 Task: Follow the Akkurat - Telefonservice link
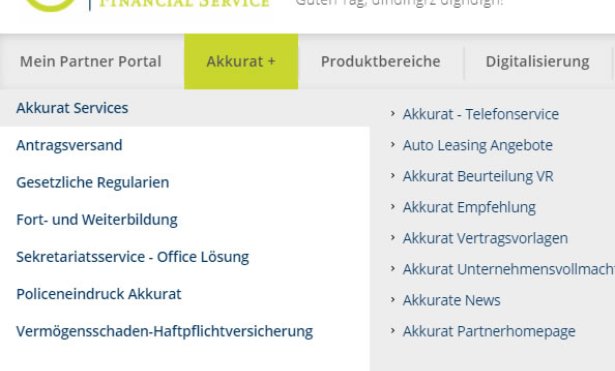(480, 114)
